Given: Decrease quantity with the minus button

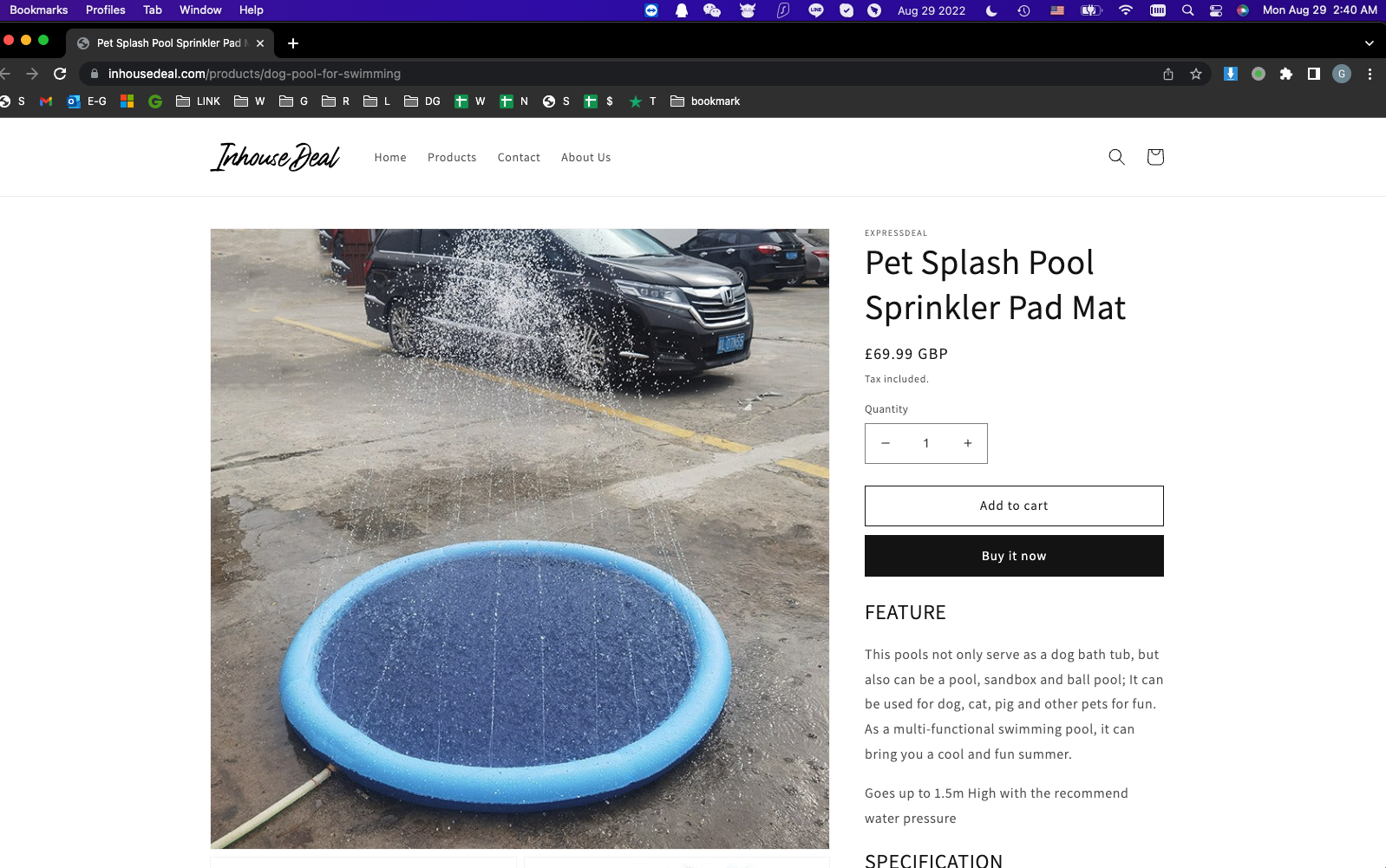Looking at the screenshot, I should coord(886,443).
